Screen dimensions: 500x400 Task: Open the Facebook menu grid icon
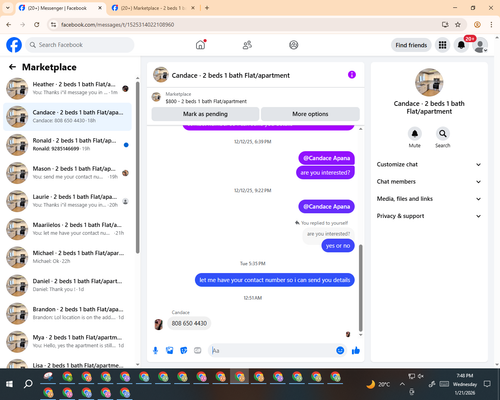442,45
